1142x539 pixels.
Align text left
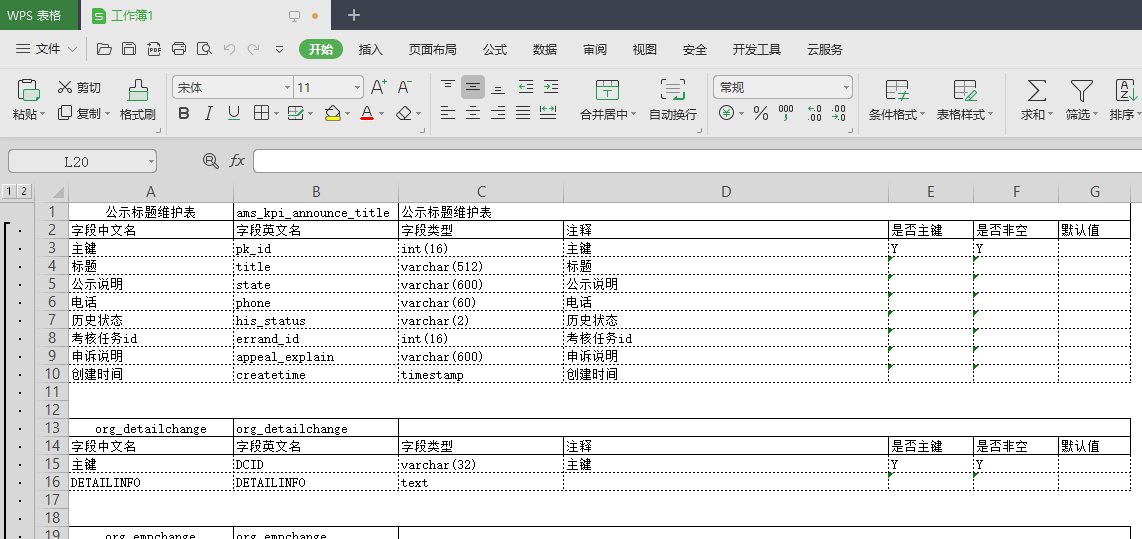coord(448,113)
